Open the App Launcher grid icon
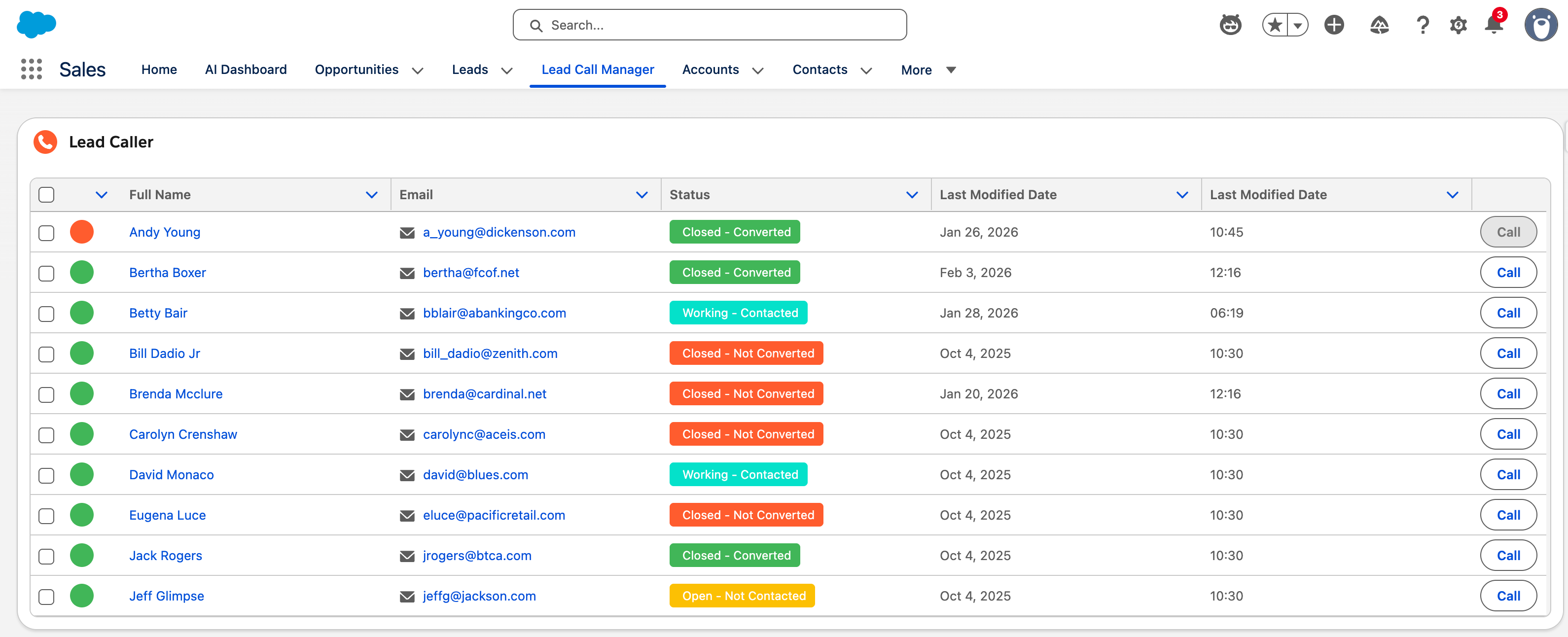 coord(31,70)
